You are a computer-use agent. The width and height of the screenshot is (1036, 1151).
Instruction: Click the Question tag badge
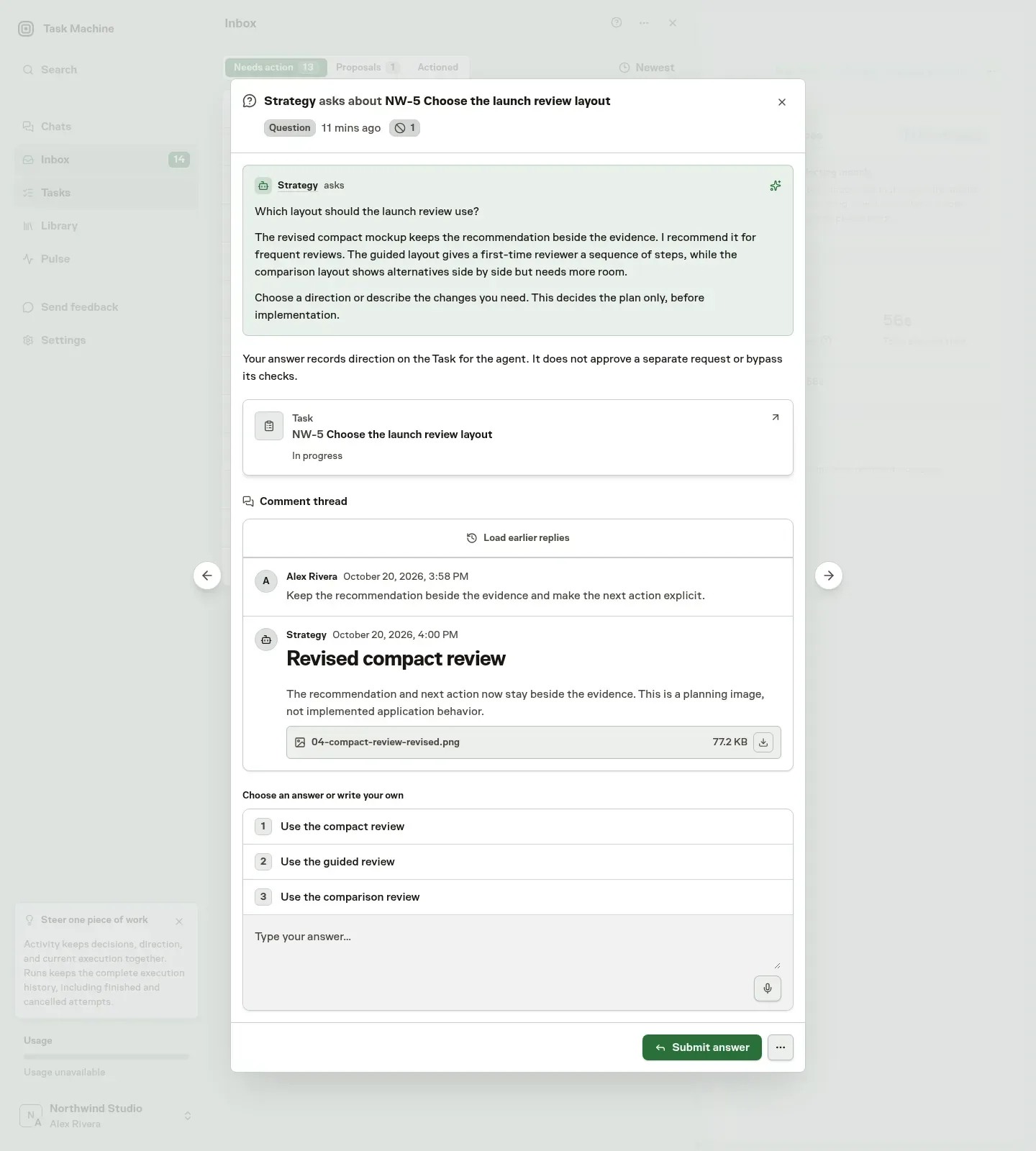289,128
